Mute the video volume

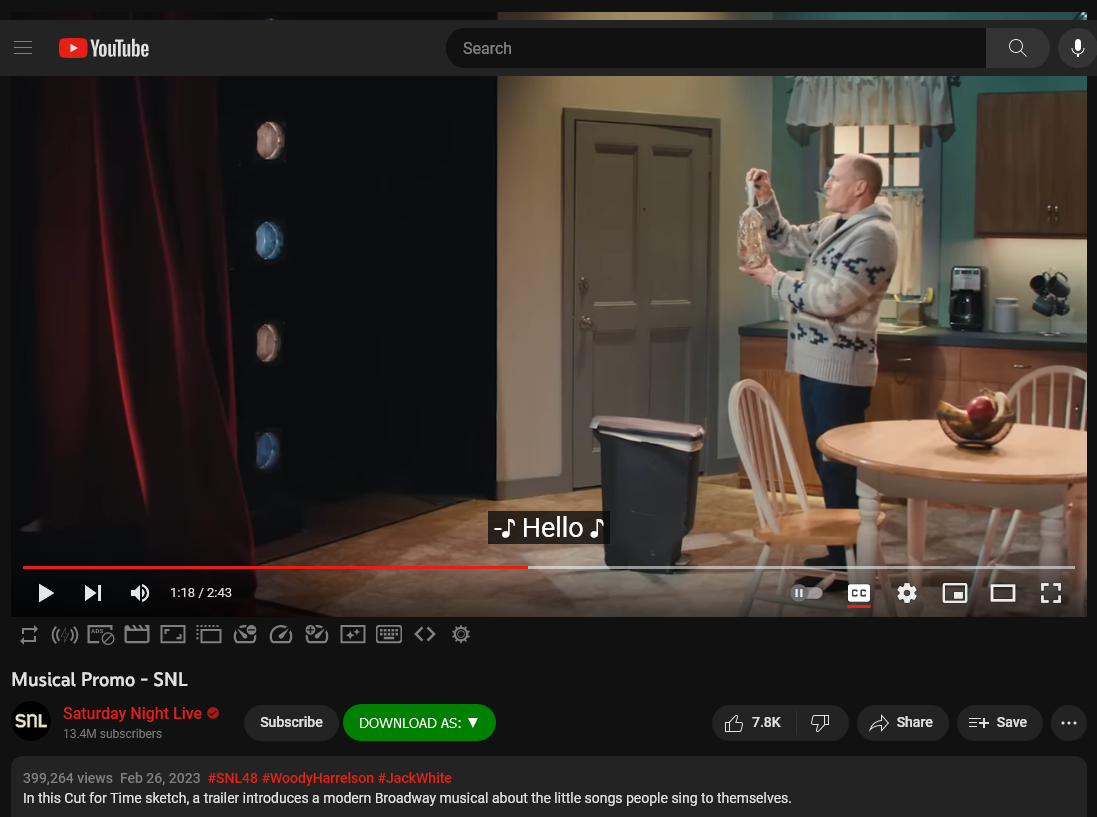click(x=140, y=593)
